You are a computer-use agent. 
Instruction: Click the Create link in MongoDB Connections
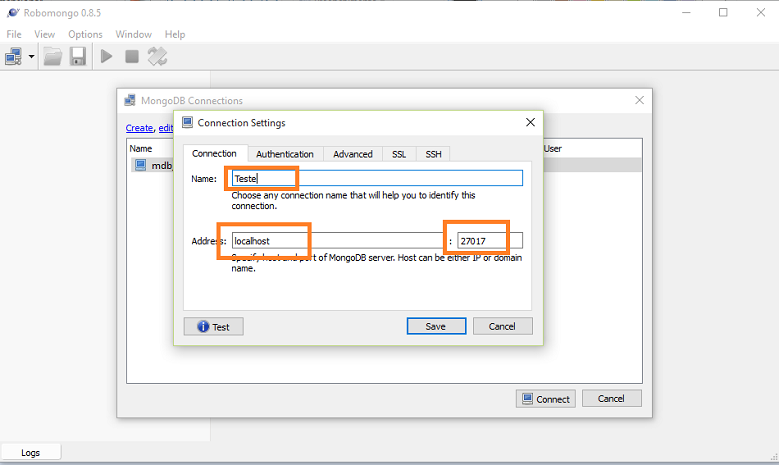tap(139, 128)
